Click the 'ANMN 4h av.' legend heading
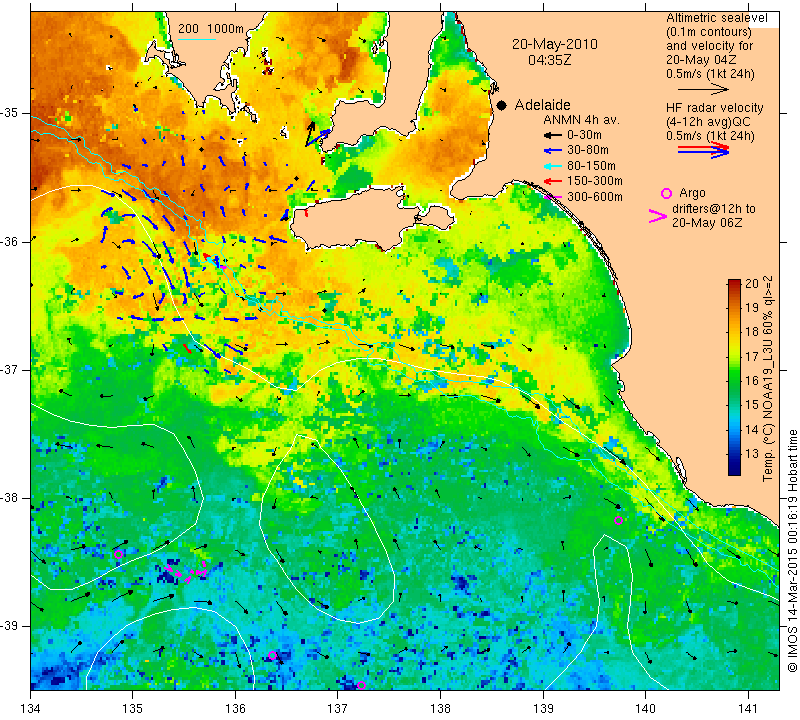 click(581, 120)
